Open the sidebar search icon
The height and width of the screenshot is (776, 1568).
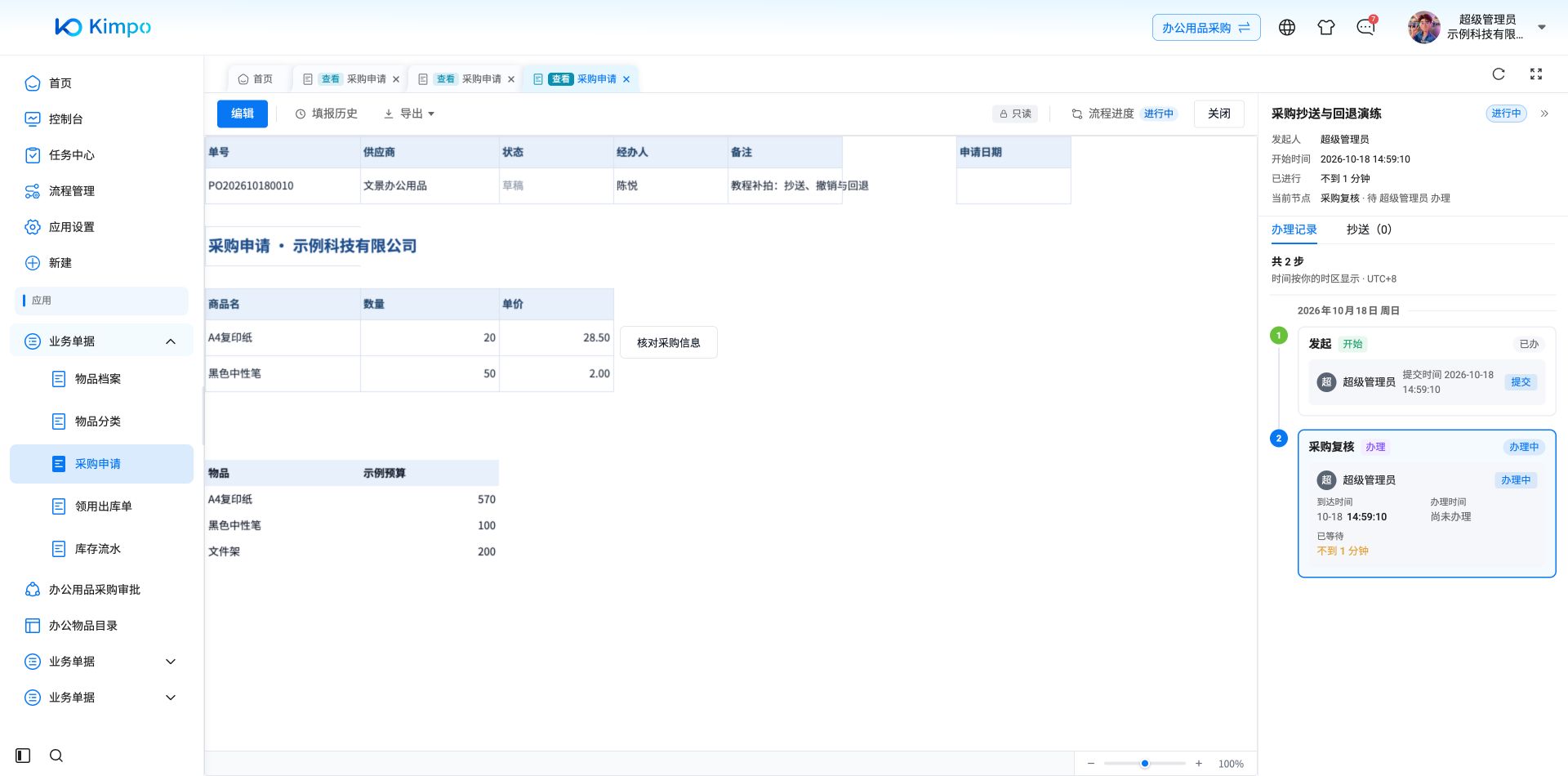point(56,756)
